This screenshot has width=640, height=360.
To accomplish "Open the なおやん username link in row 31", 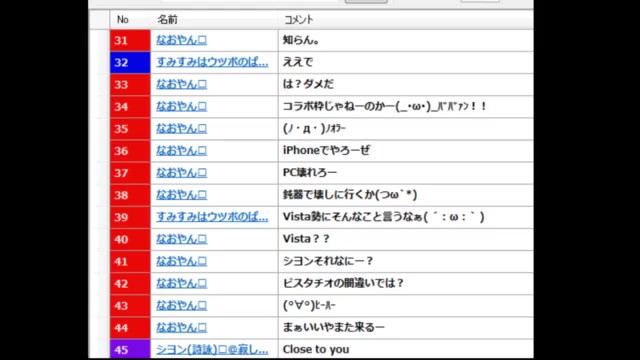I will click(181, 40).
